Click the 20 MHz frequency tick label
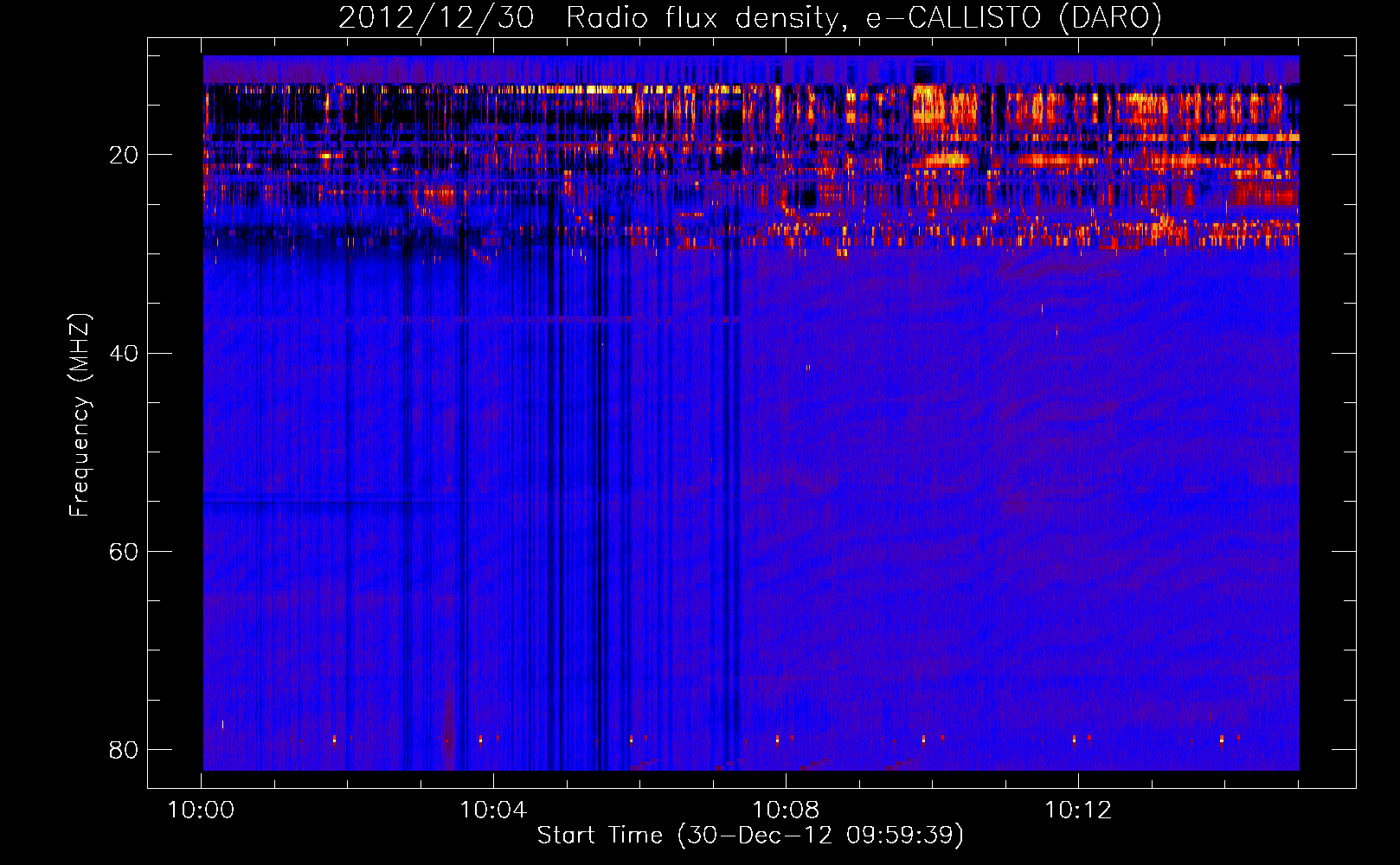Image resolution: width=1400 pixels, height=865 pixels. (x=124, y=155)
